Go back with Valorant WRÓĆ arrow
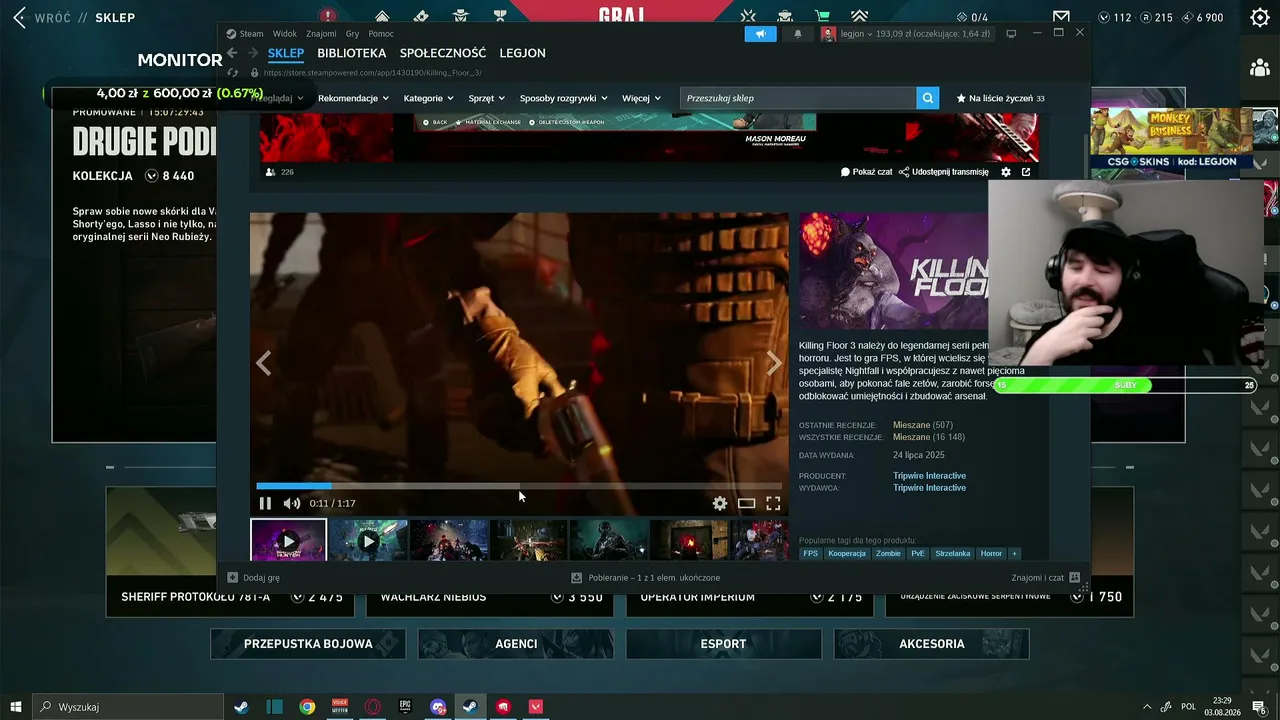1280x720 pixels. 20,18
